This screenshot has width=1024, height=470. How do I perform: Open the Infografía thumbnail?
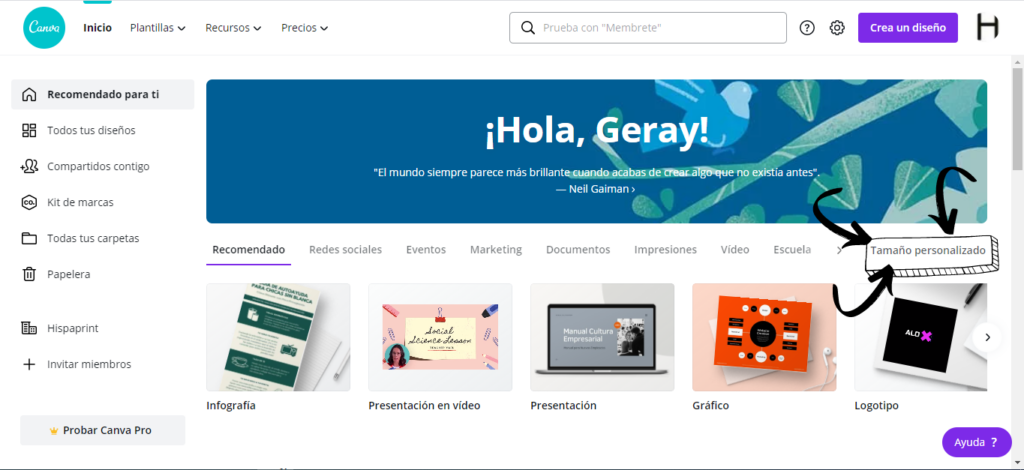click(x=278, y=337)
